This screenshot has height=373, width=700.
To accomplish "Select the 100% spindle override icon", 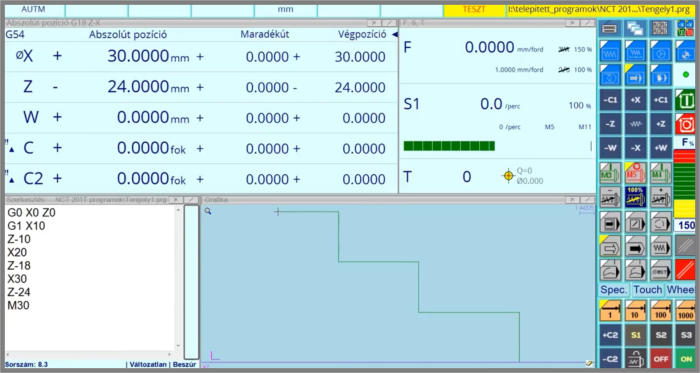I will point(635,197).
